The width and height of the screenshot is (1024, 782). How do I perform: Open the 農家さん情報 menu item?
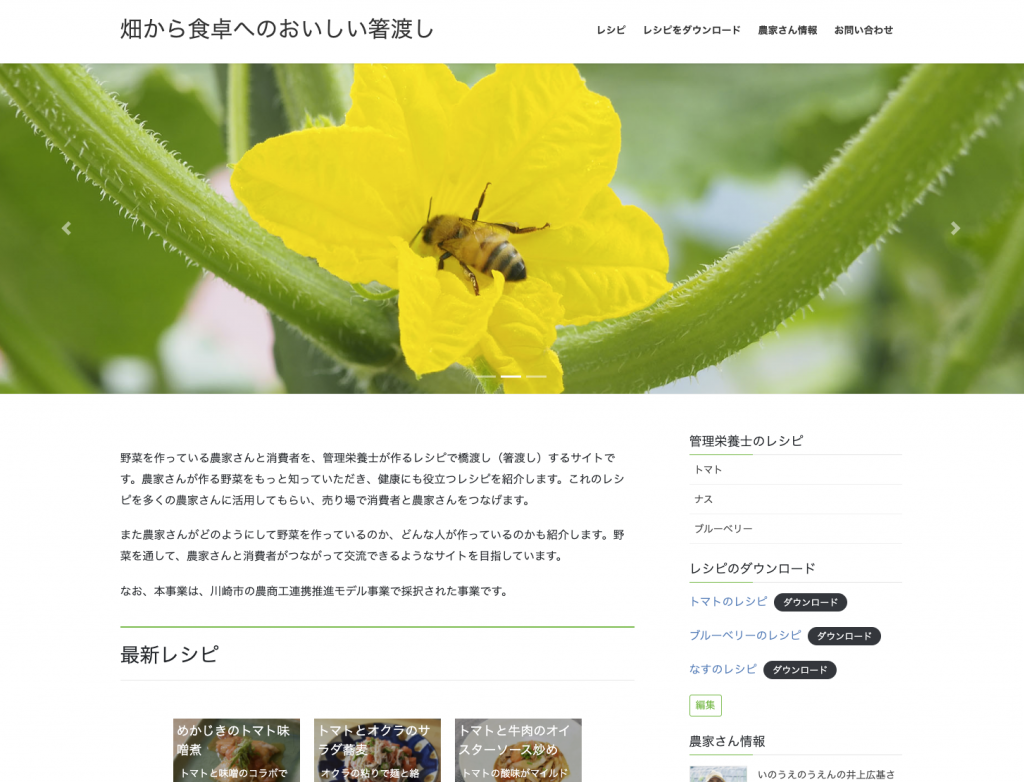(x=787, y=30)
